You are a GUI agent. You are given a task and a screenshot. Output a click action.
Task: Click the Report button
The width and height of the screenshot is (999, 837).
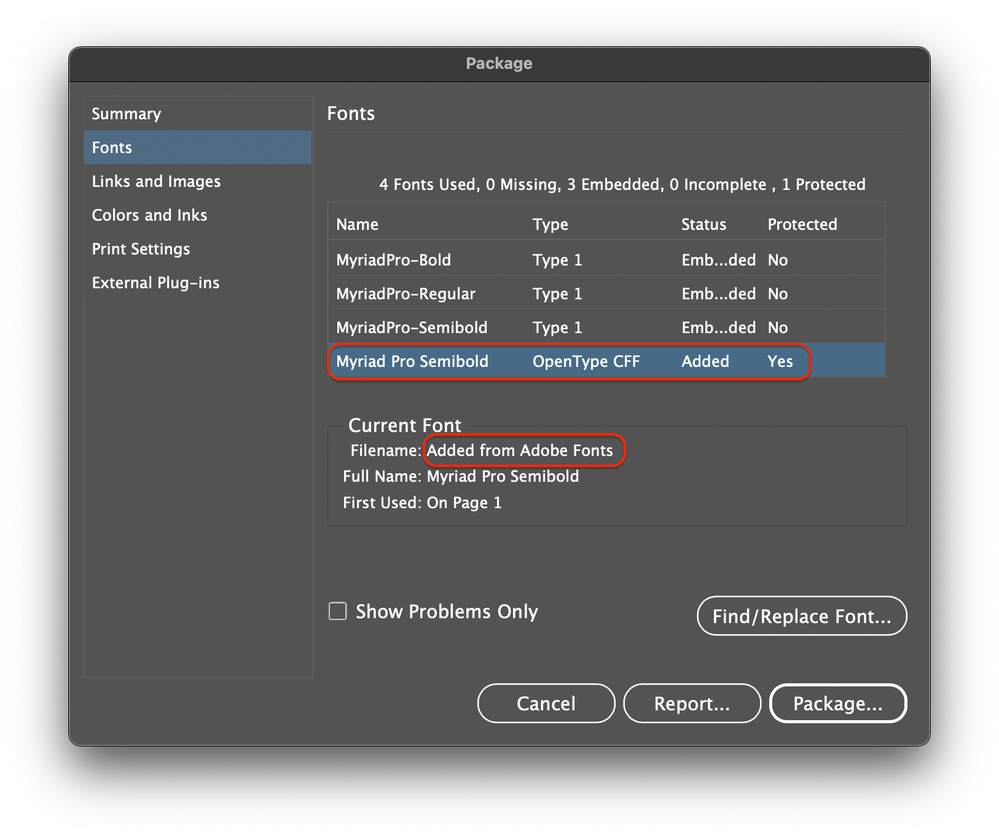coord(692,703)
